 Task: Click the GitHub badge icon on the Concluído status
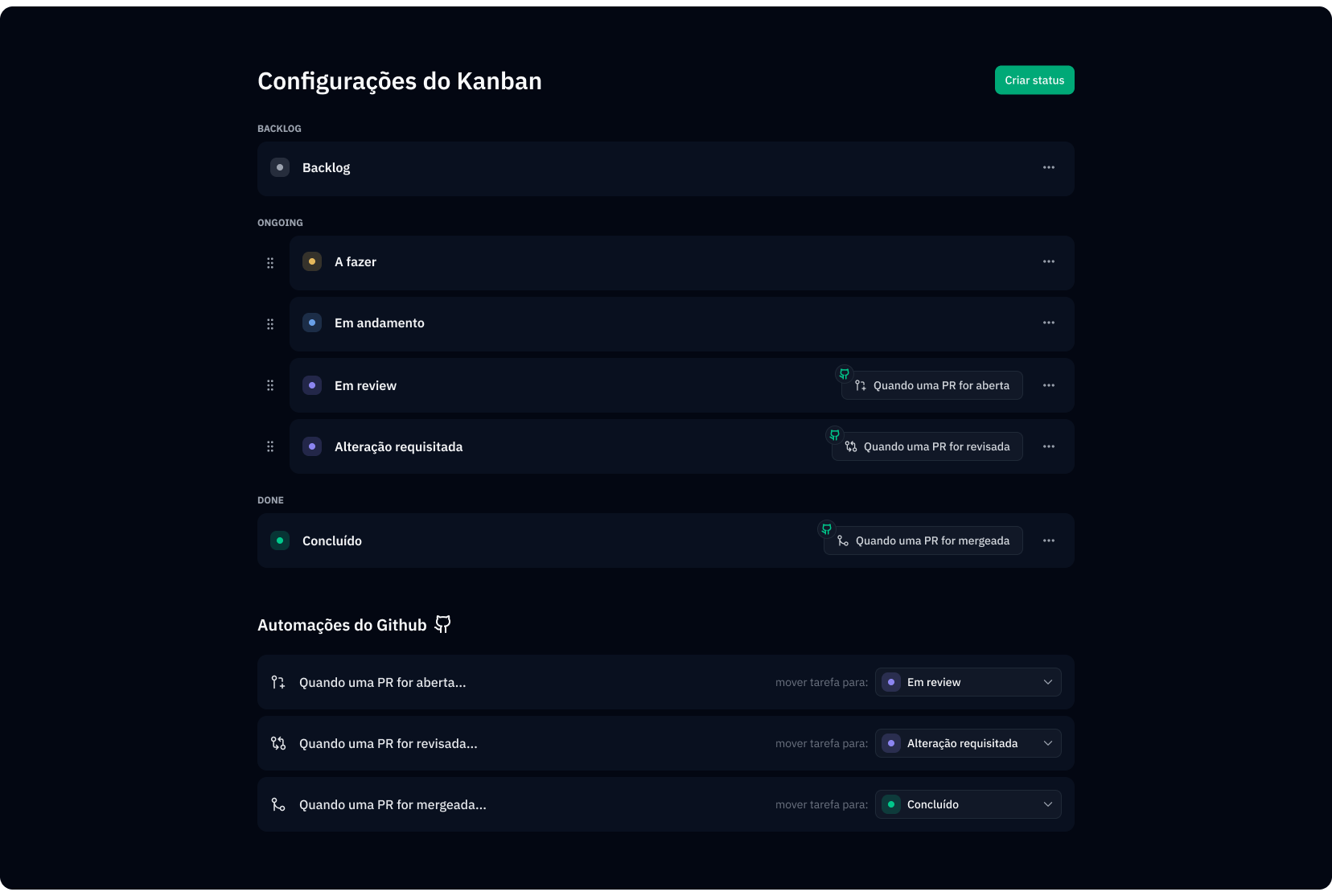tap(826, 528)
